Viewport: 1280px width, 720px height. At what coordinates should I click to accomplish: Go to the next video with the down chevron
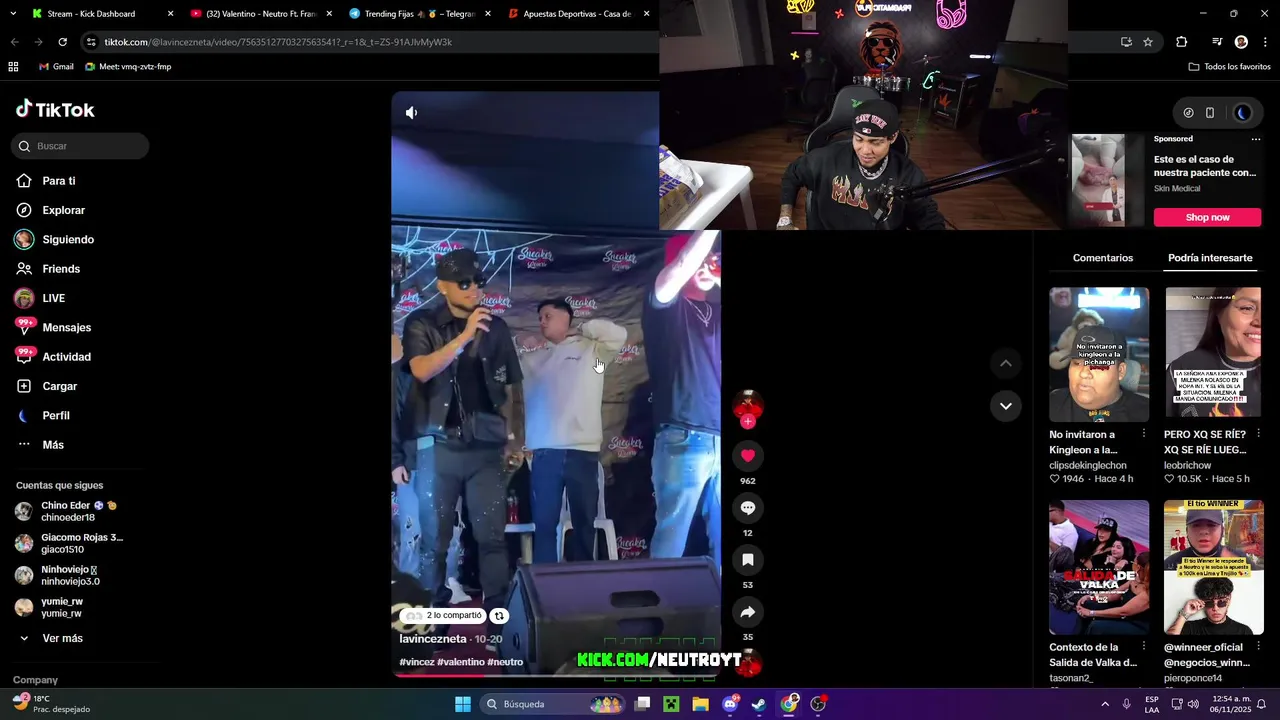click(1005, 406)
